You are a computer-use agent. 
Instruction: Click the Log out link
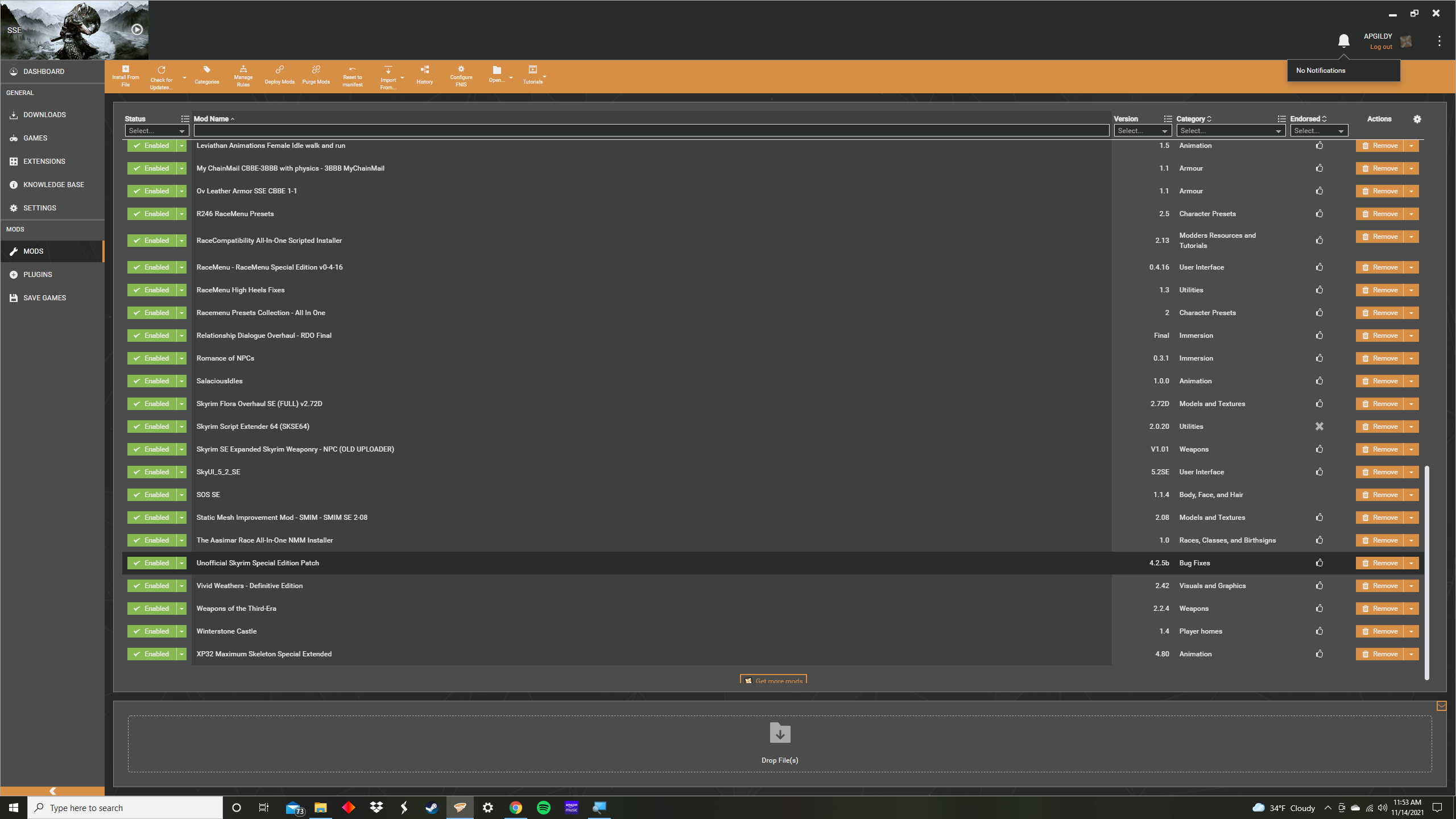click(x=1380, y=47)
